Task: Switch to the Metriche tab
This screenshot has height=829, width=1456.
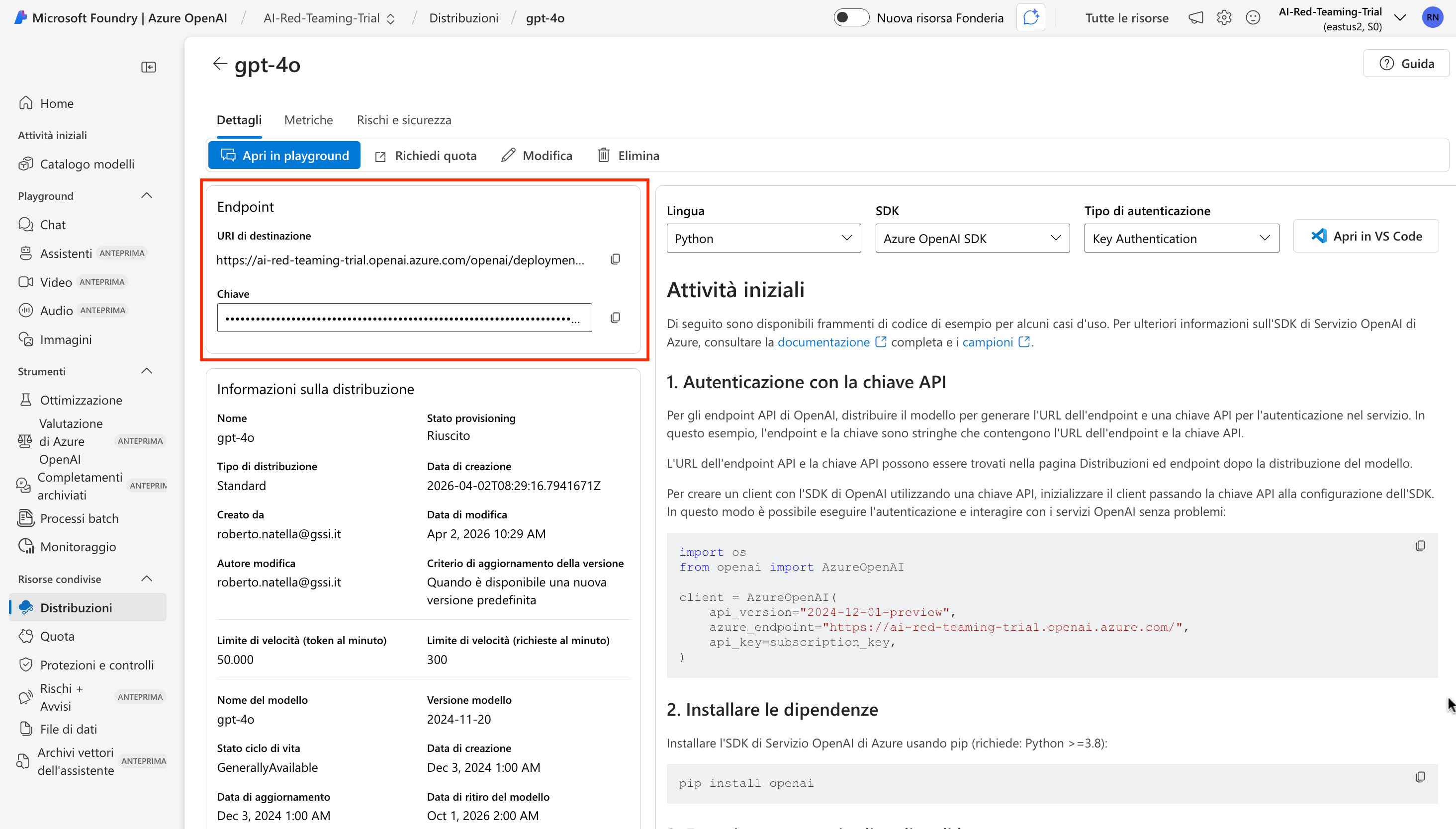Action: (x=309, y=120)
